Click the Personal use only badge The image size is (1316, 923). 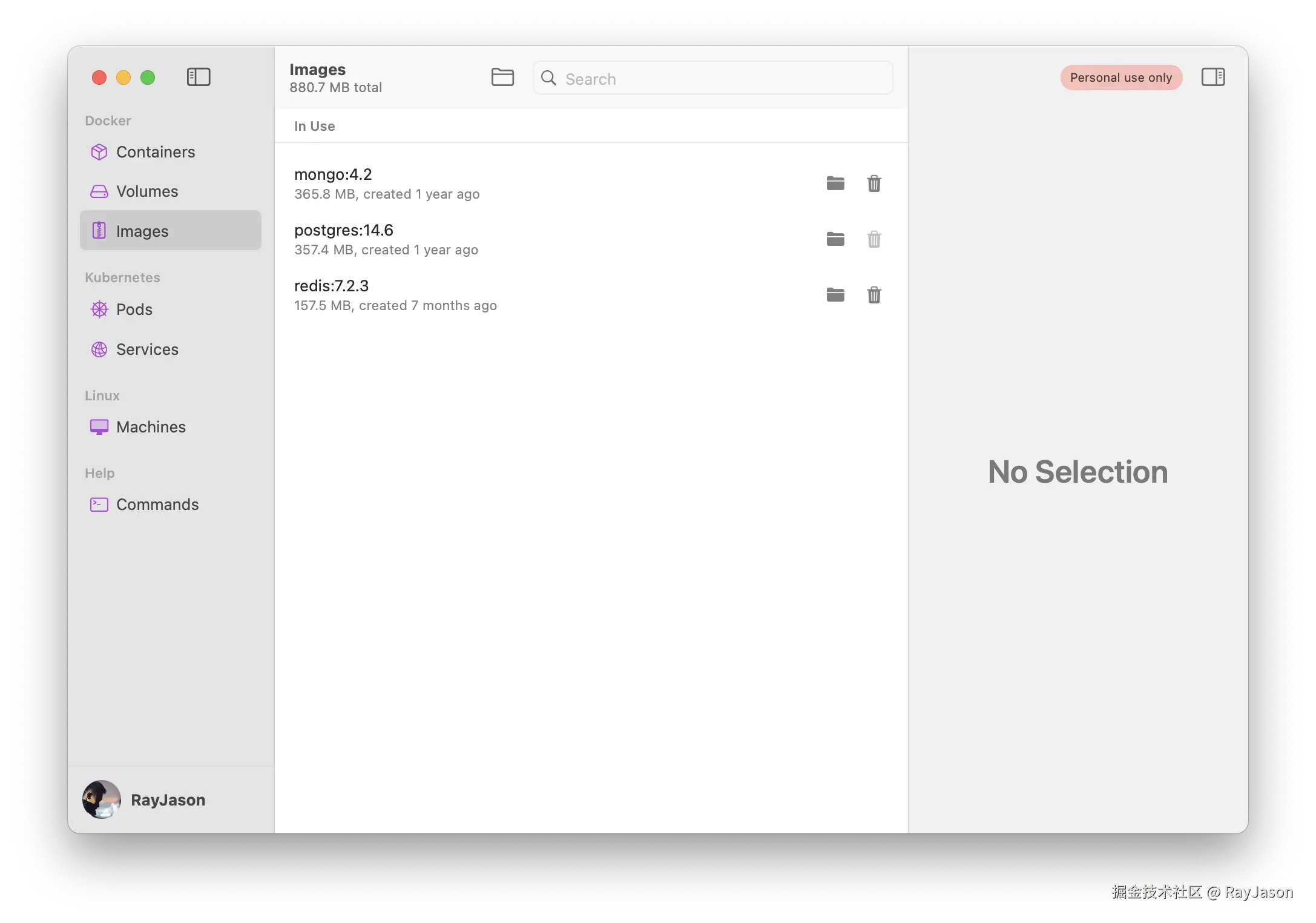tap(1120, 78)
